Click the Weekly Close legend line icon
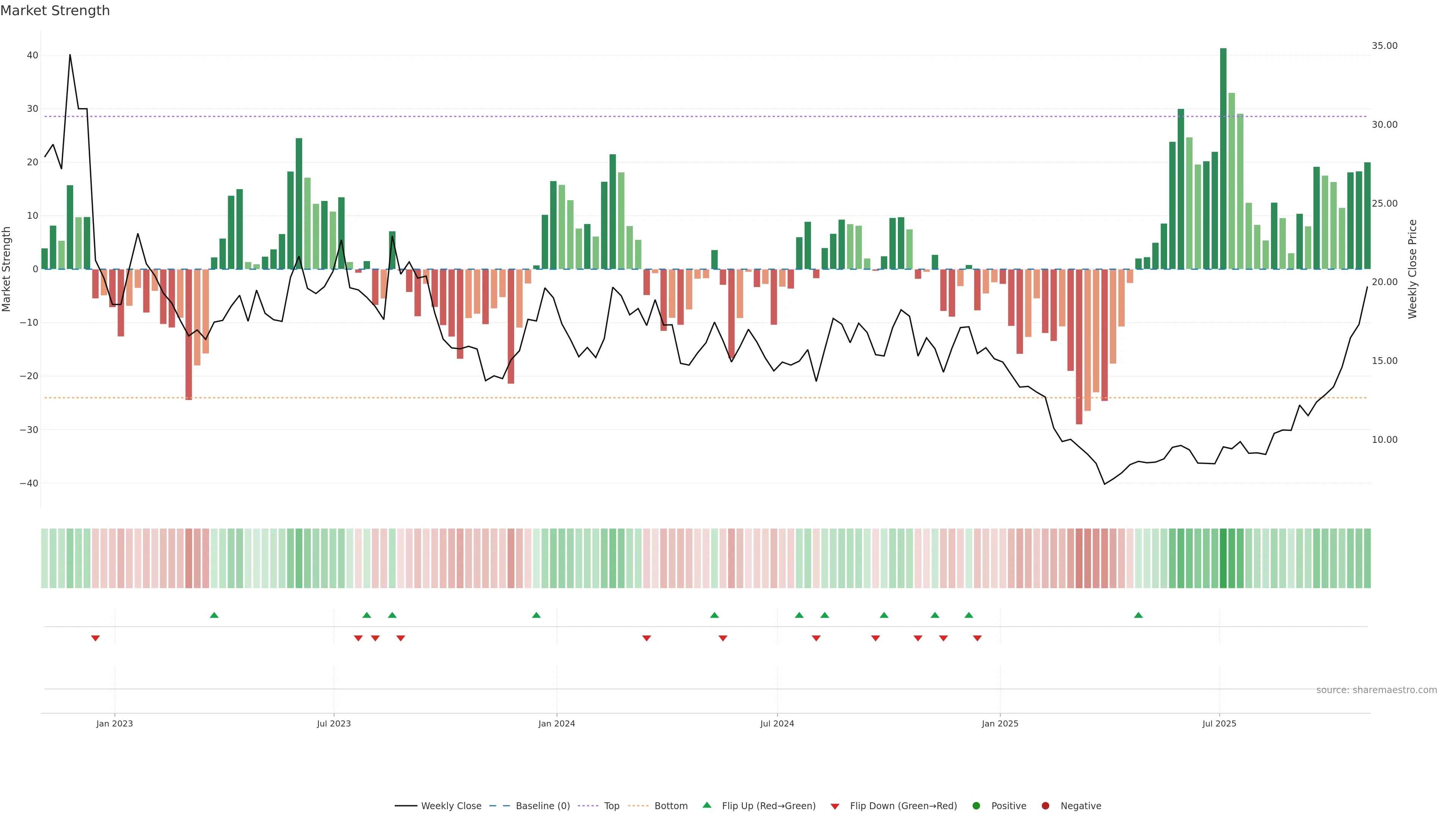Screen dimensions: 1456x819 tap(405, 806)
